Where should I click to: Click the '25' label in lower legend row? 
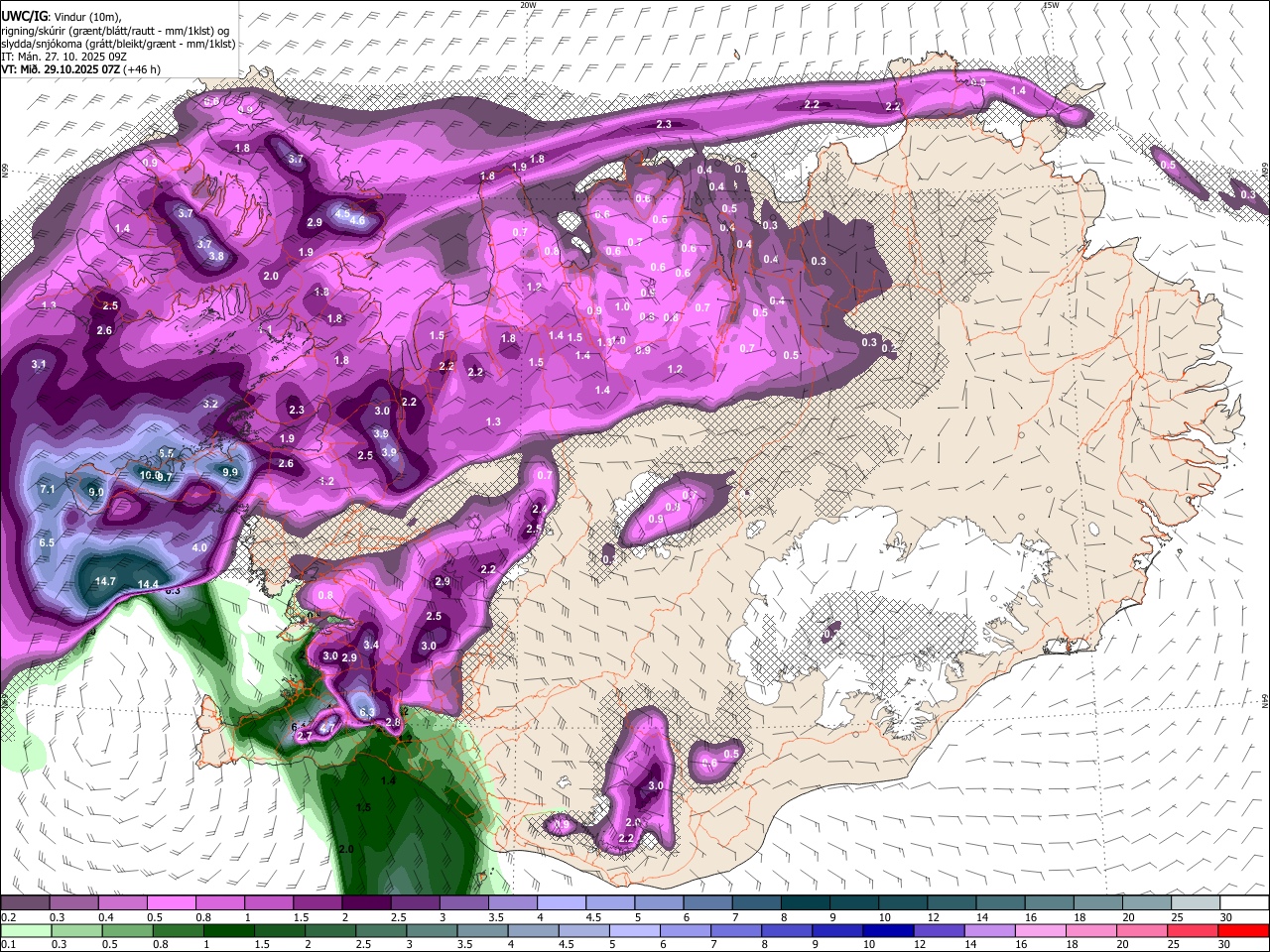(1173, 945)
